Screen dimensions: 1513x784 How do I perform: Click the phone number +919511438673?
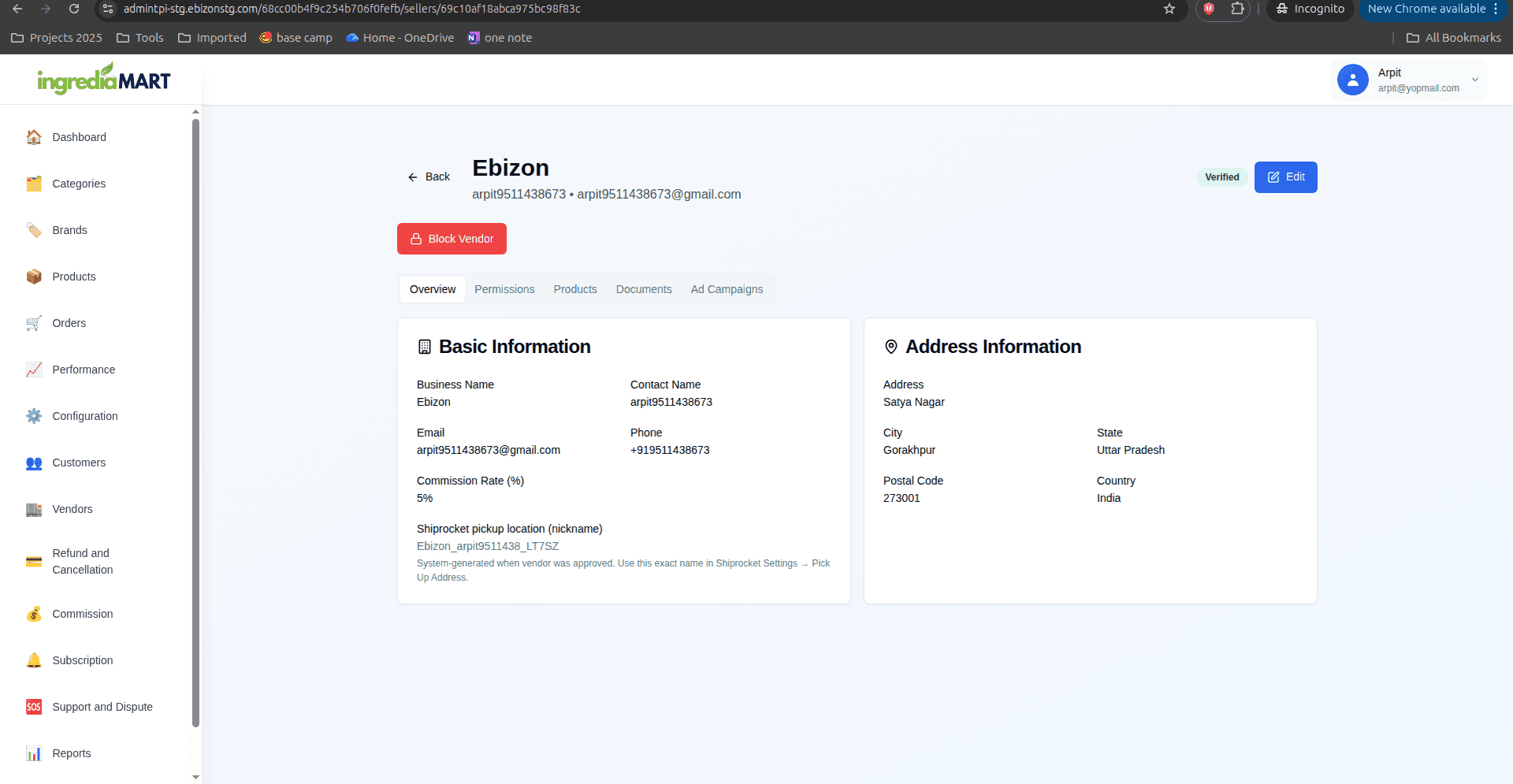(x=670, y=450)
